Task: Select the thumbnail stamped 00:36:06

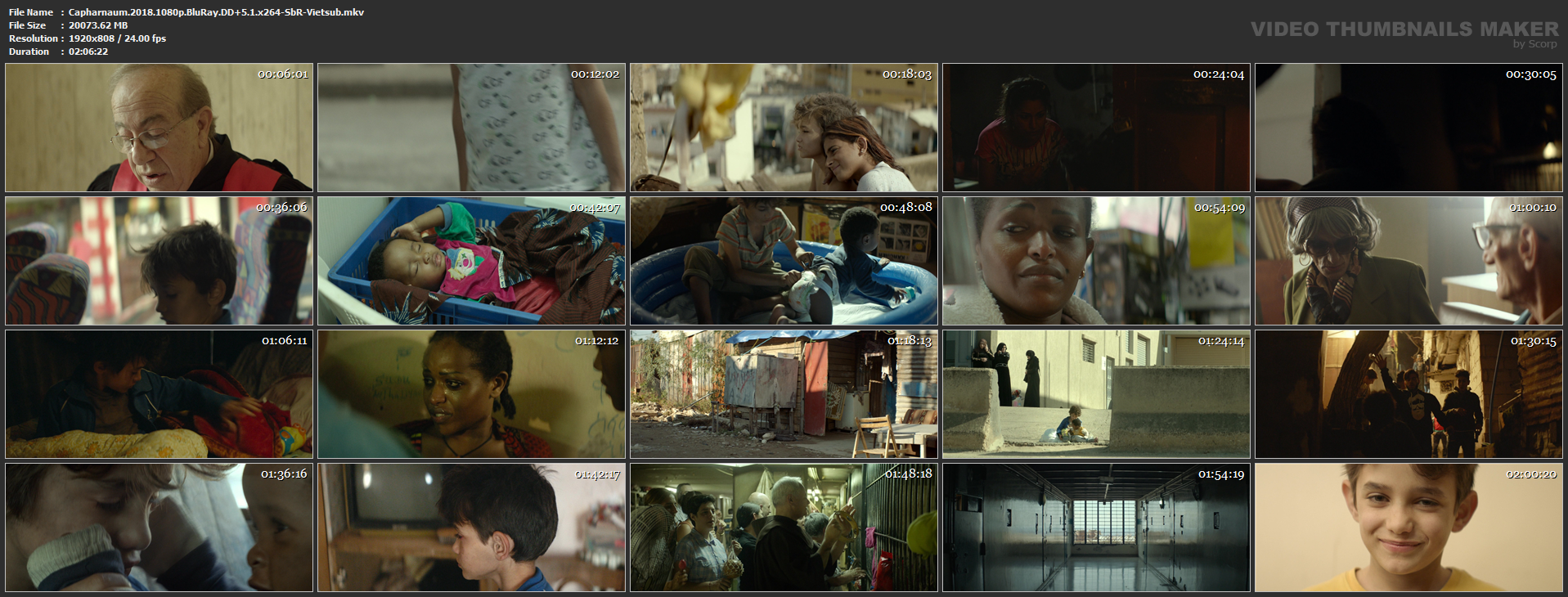Action: pos(159,261)
